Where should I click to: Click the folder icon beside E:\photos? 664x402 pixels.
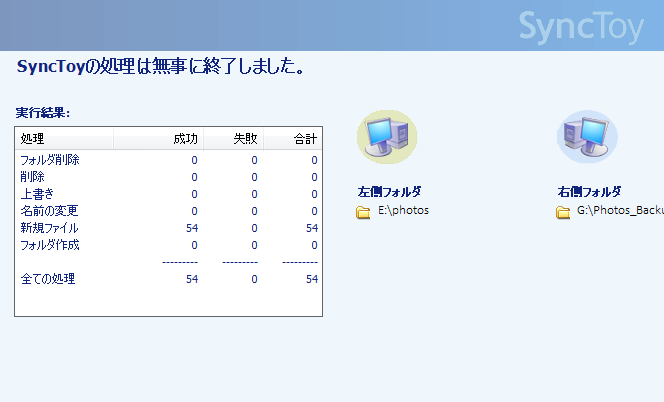[x=363, y=212]
